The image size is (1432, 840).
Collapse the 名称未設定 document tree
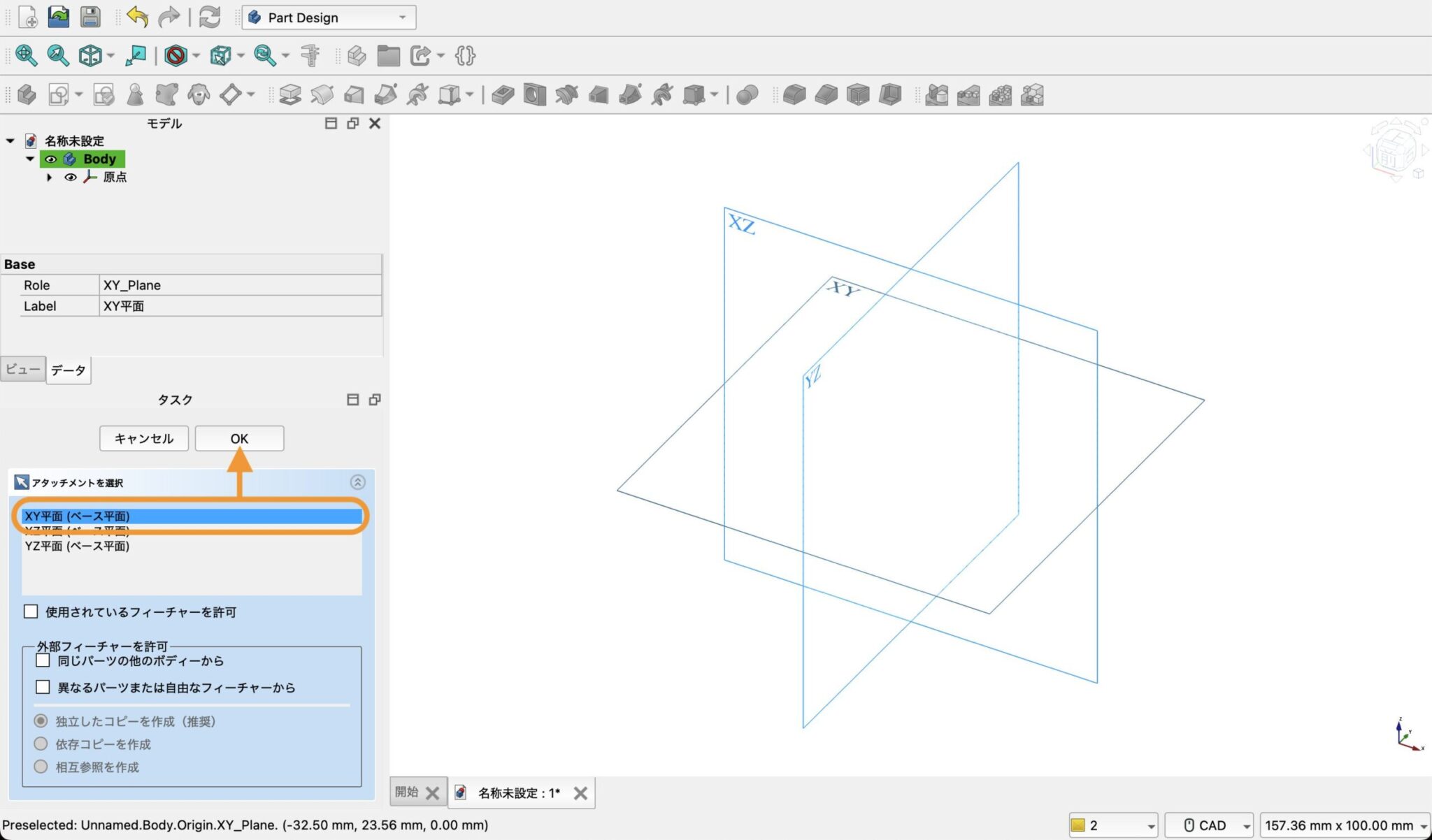[10, 141]
